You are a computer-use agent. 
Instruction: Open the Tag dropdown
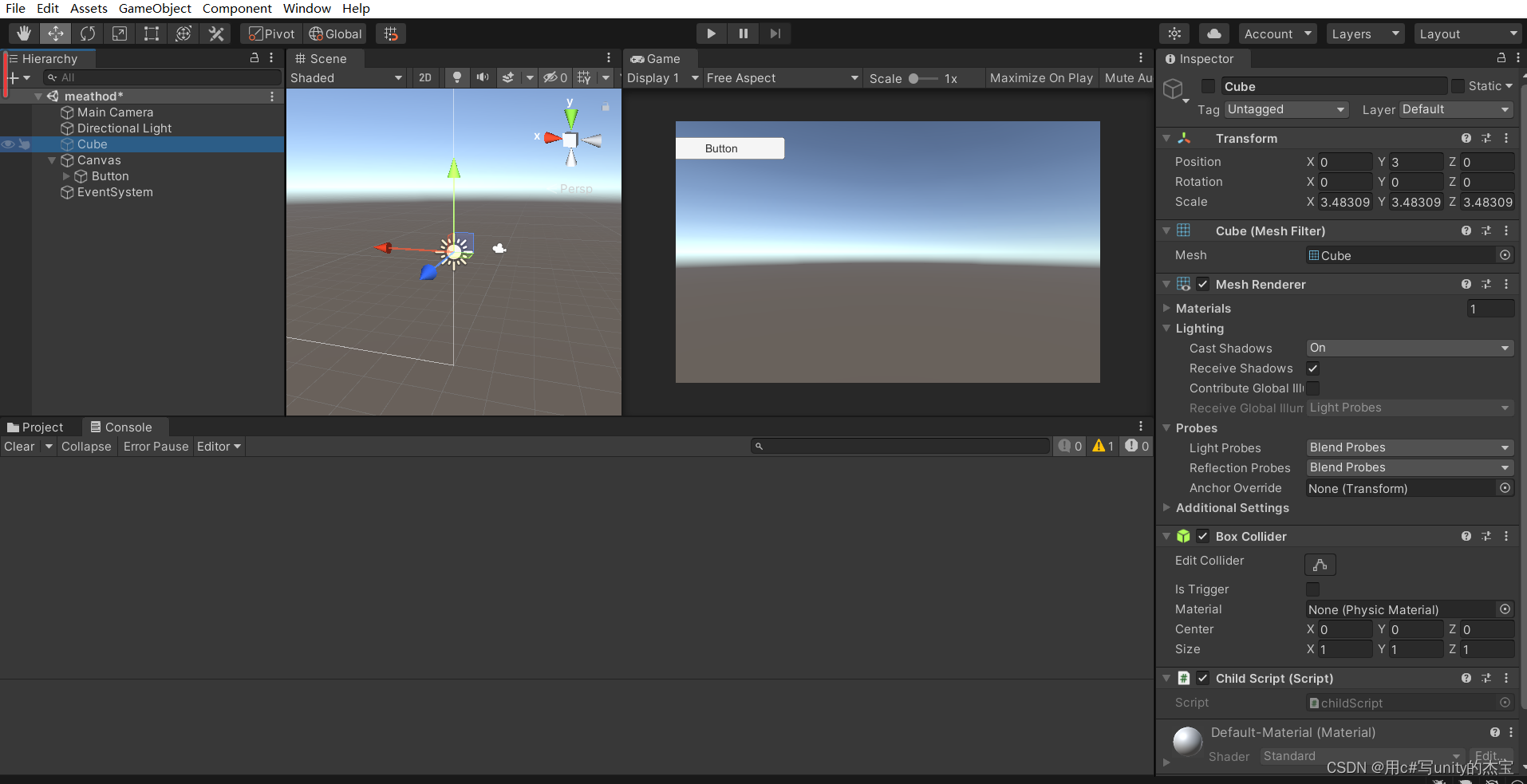click(1286, 109)
